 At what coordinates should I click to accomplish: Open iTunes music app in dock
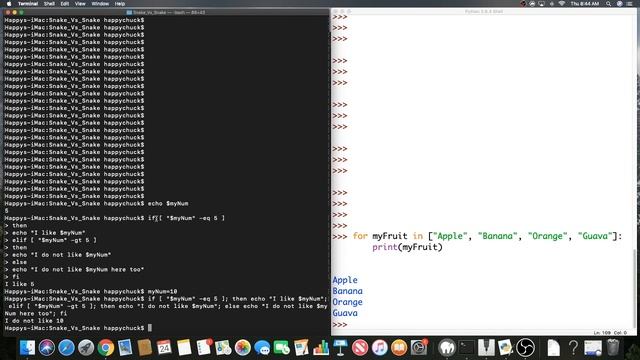click(380, 348)
